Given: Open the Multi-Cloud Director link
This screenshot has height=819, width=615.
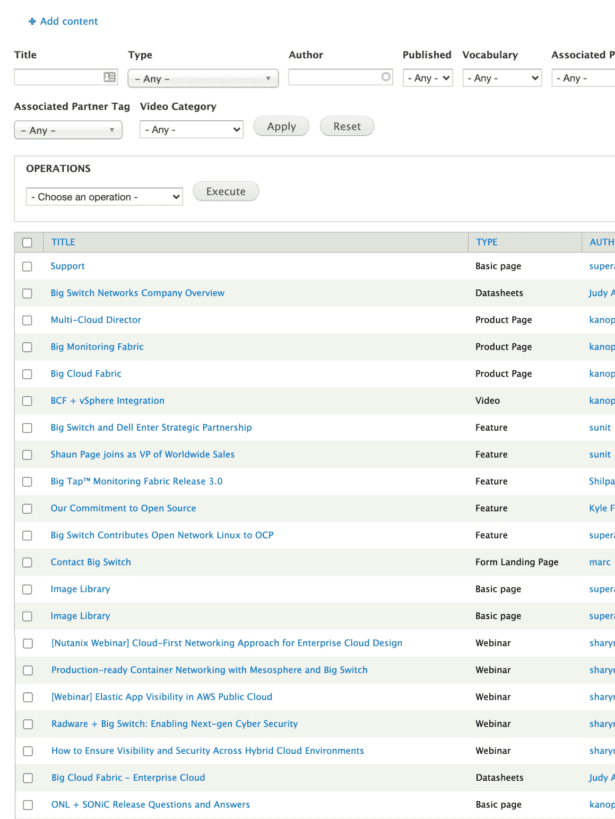Looking at the screenshot, I should tap(96, 320).
